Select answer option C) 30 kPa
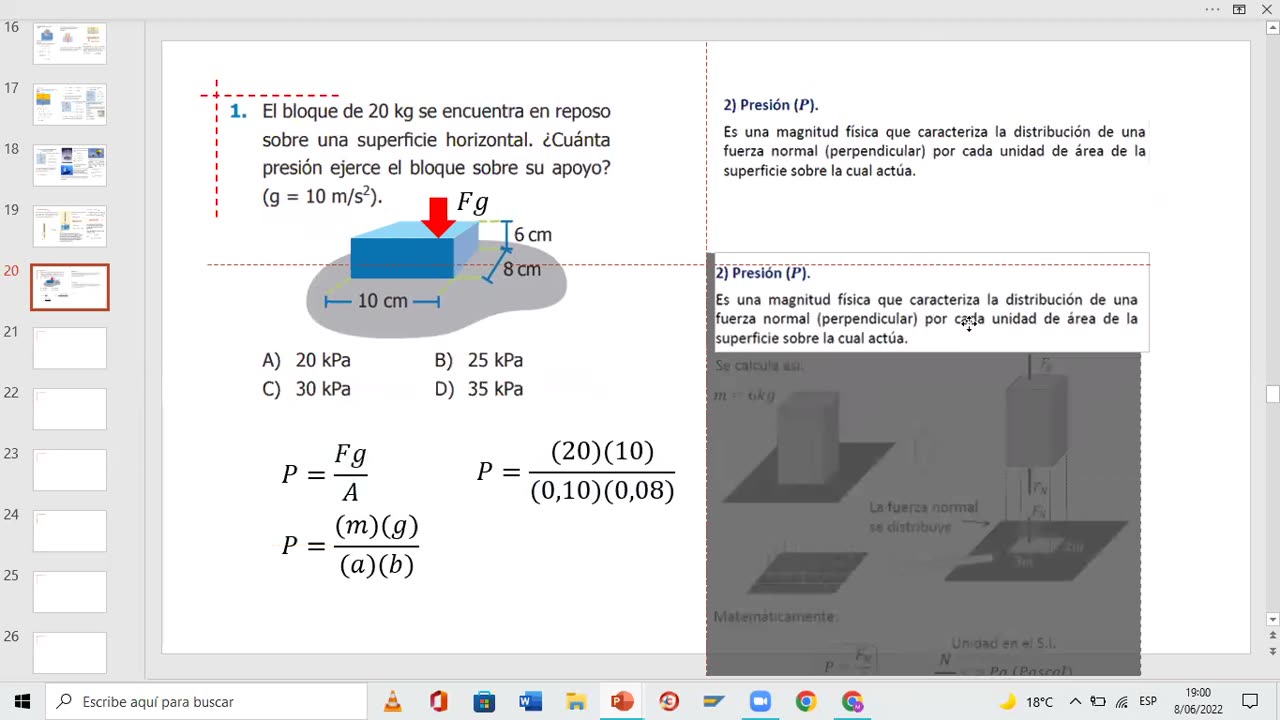This screenshot has height=720, width=1280. (x=307, y=389)
